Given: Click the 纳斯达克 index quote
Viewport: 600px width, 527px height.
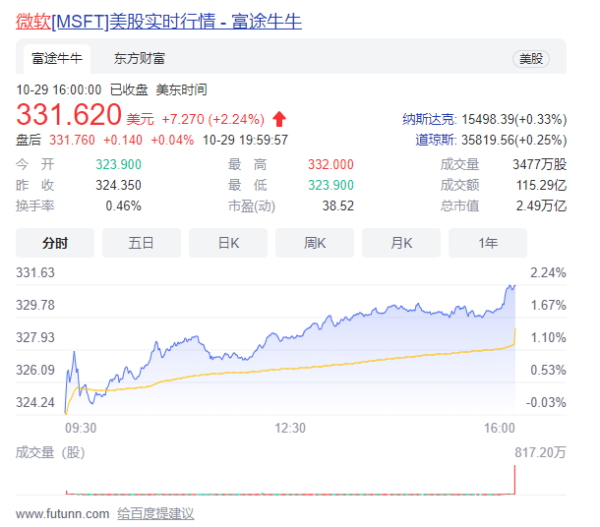Looking at the screenshot, I should [484, 119].
